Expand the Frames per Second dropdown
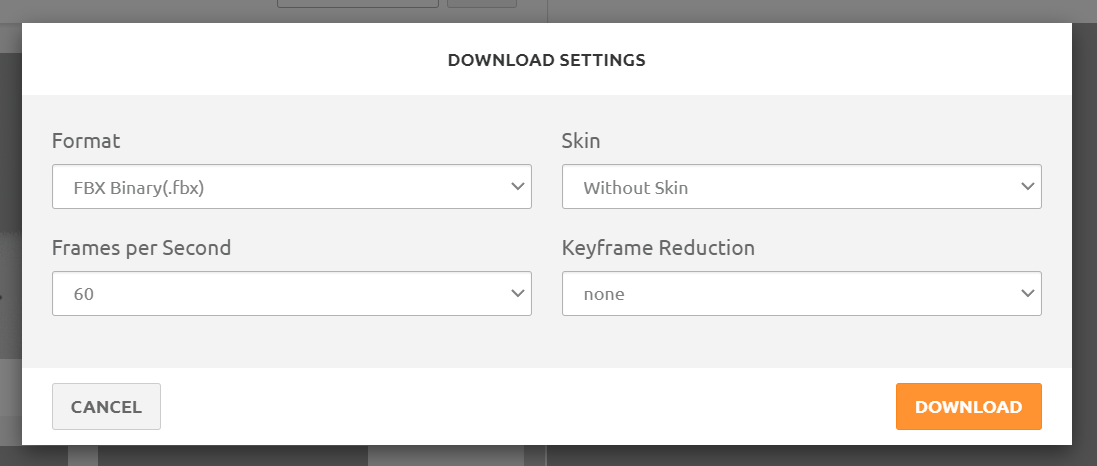 click(x=291, y=294)
